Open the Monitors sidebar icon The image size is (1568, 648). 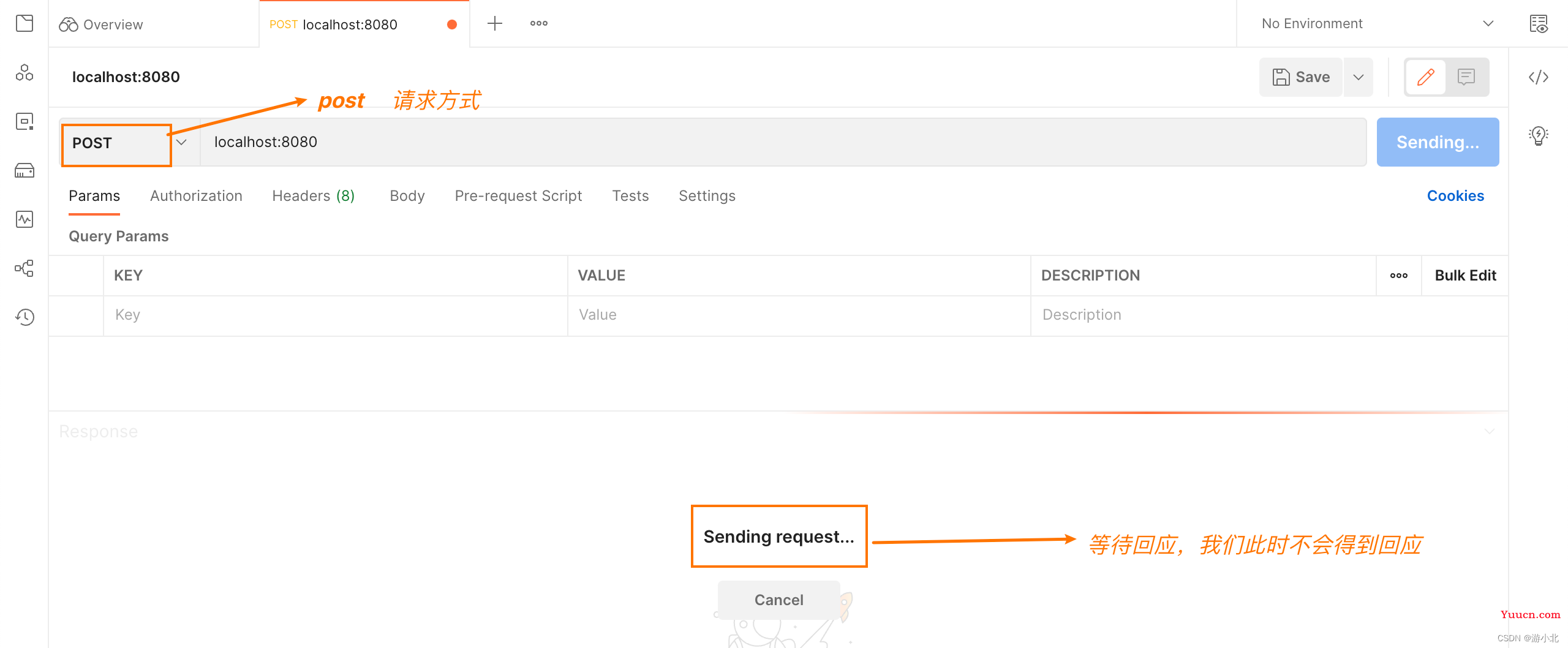[24, 219]
